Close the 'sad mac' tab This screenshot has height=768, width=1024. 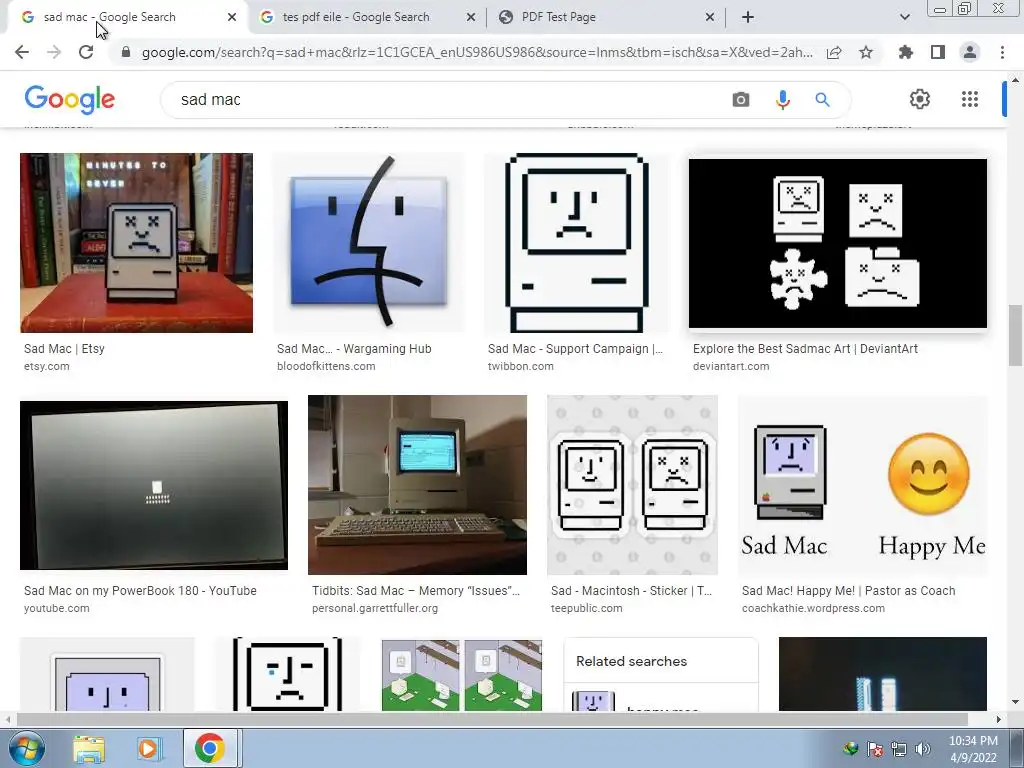[x=232, y=17]
